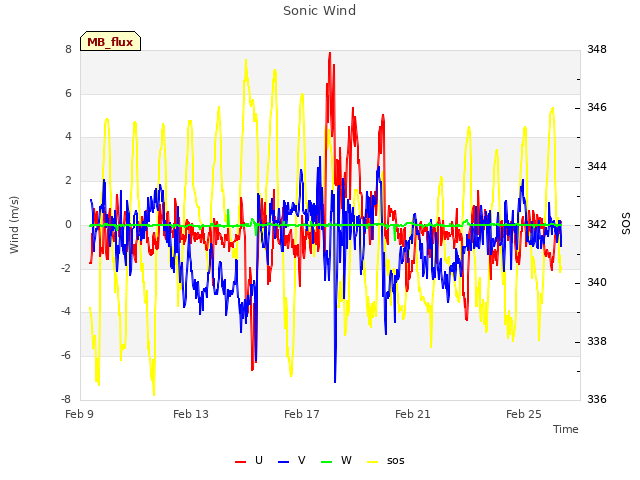
Task: Click the blue V legend color marker
Action: coord(283,462)
